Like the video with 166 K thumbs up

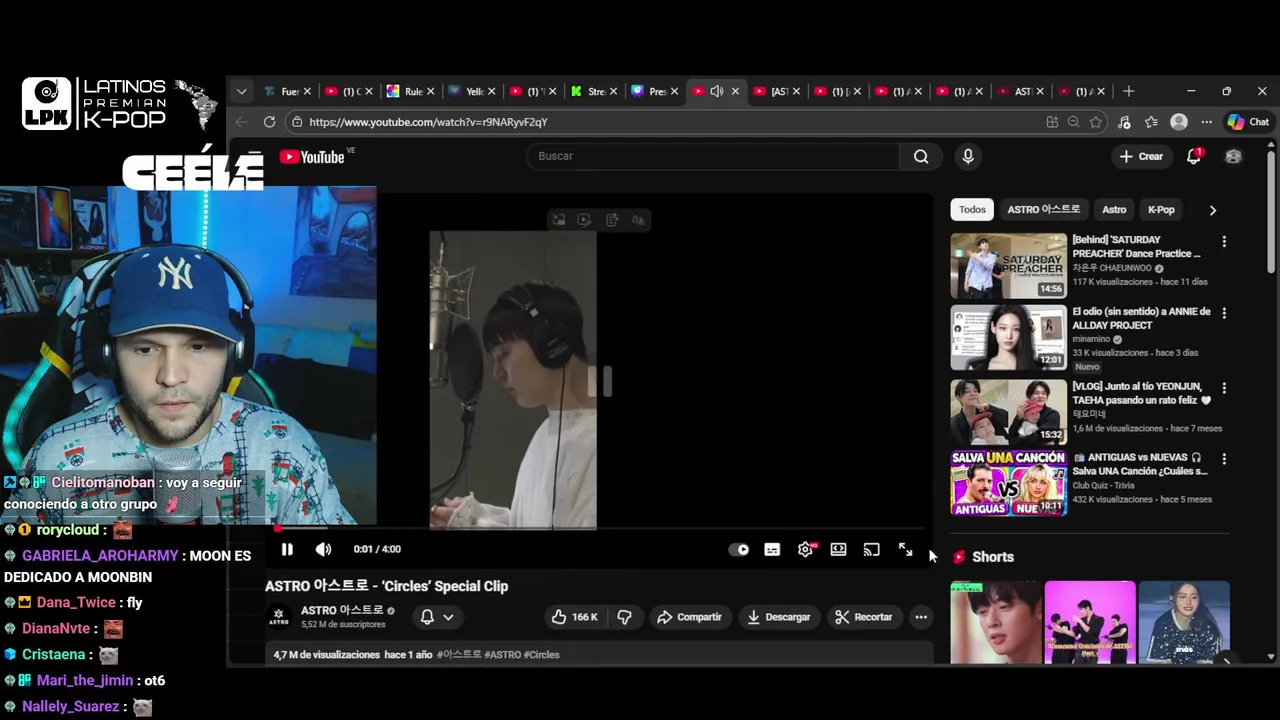574,617
